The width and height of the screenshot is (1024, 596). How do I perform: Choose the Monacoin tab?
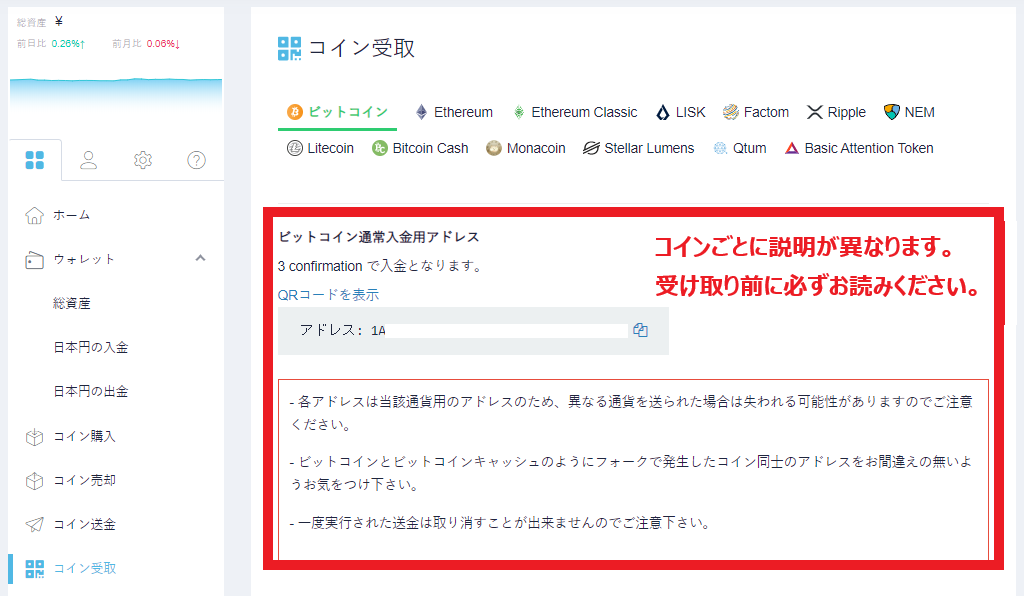[x=526, y=148]
